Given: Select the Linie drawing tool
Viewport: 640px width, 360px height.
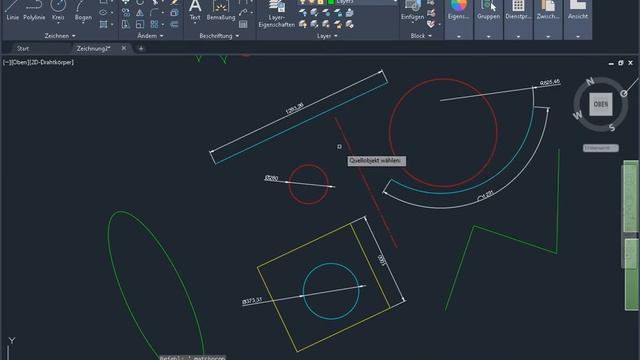Looking at the screenshot, I should 12,10.
